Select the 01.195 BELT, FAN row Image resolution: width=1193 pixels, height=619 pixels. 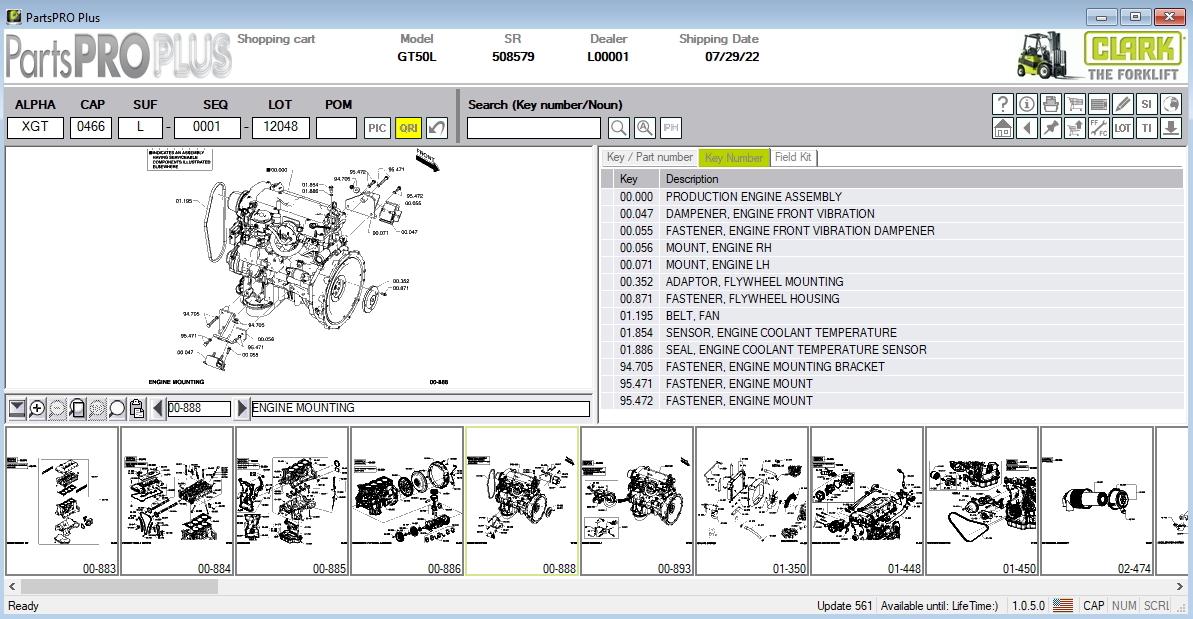point(891,316)
